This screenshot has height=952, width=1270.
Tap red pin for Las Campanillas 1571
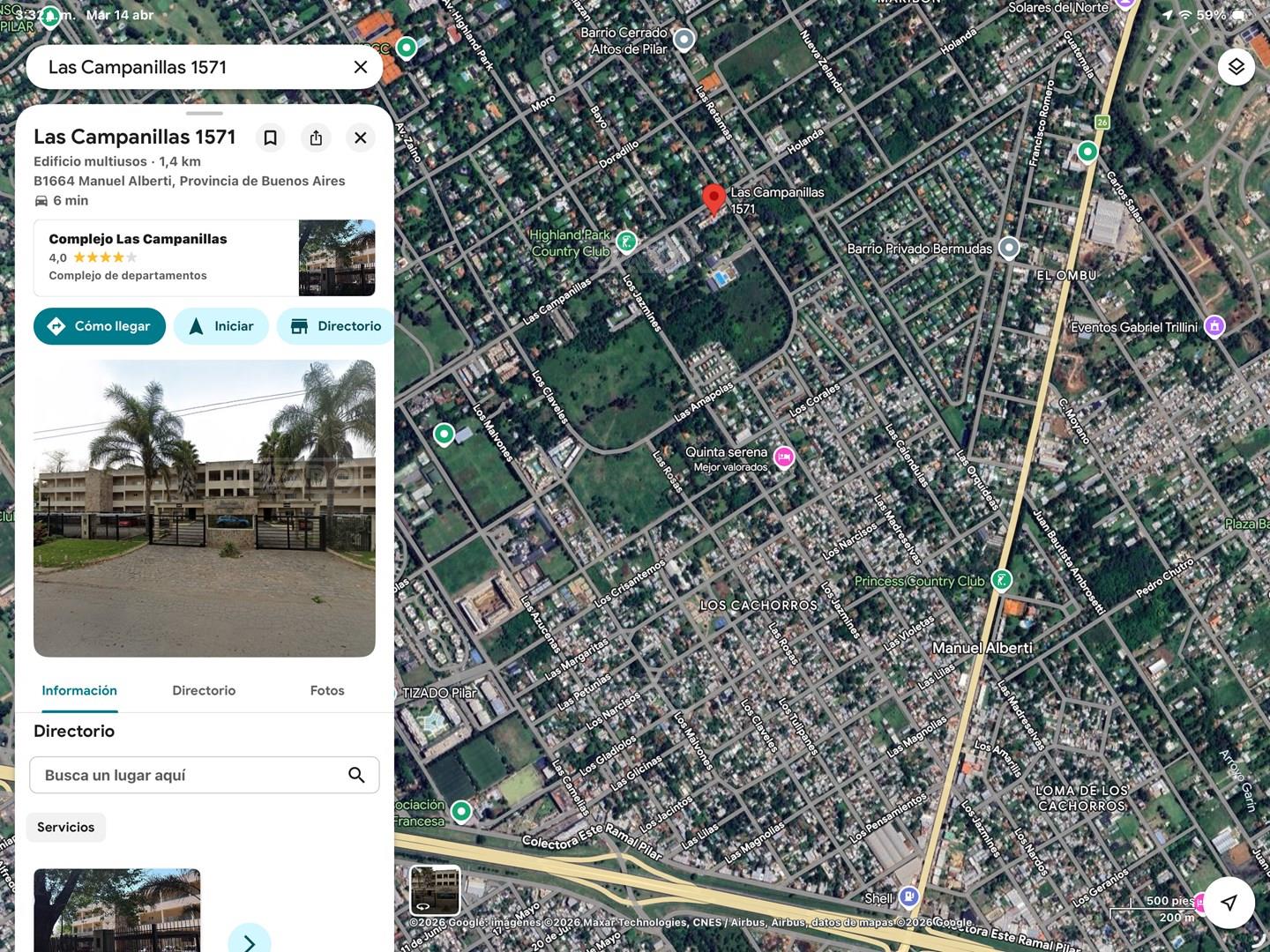click(713, 200)
